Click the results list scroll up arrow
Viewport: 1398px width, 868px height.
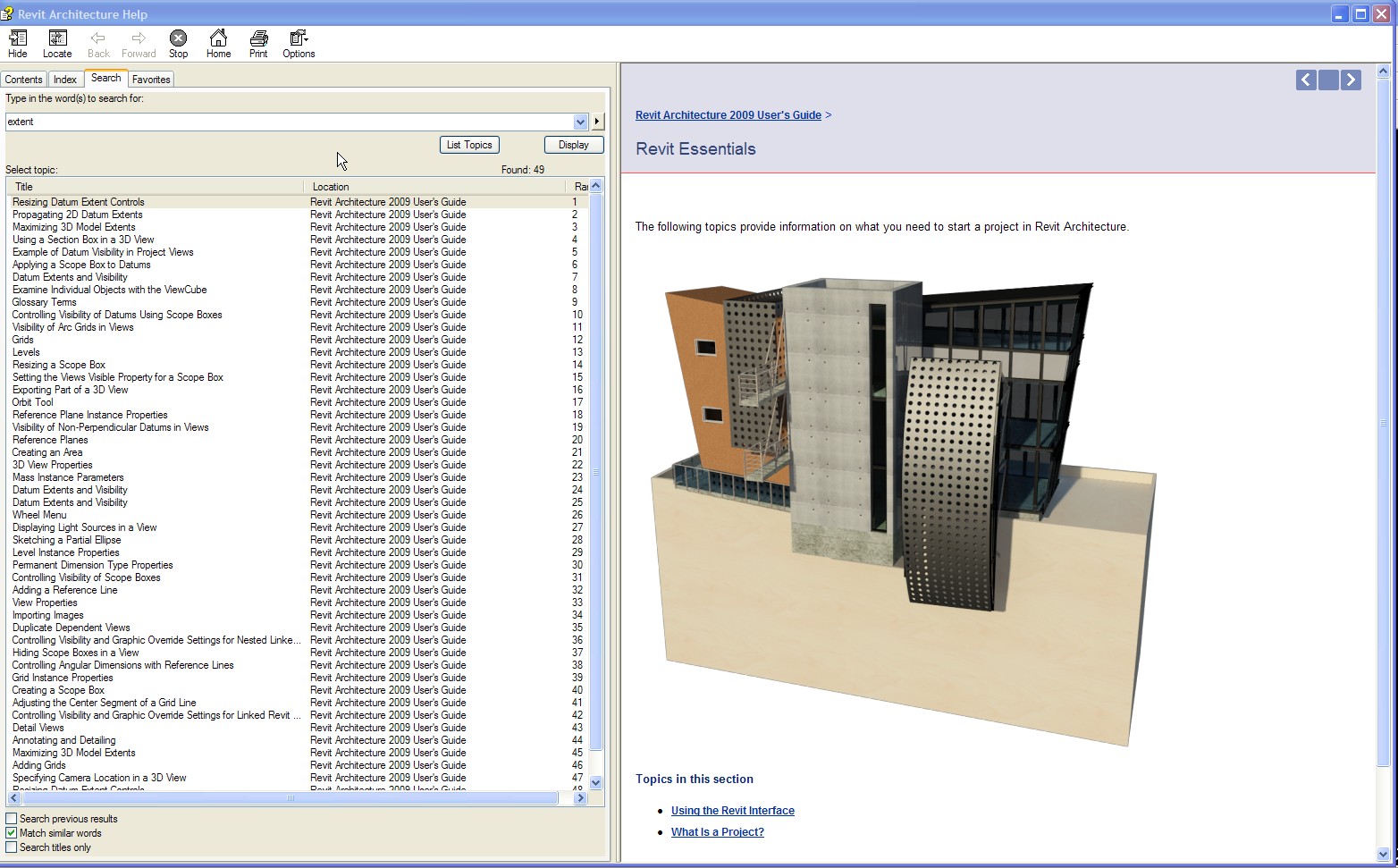click(596, 186)
